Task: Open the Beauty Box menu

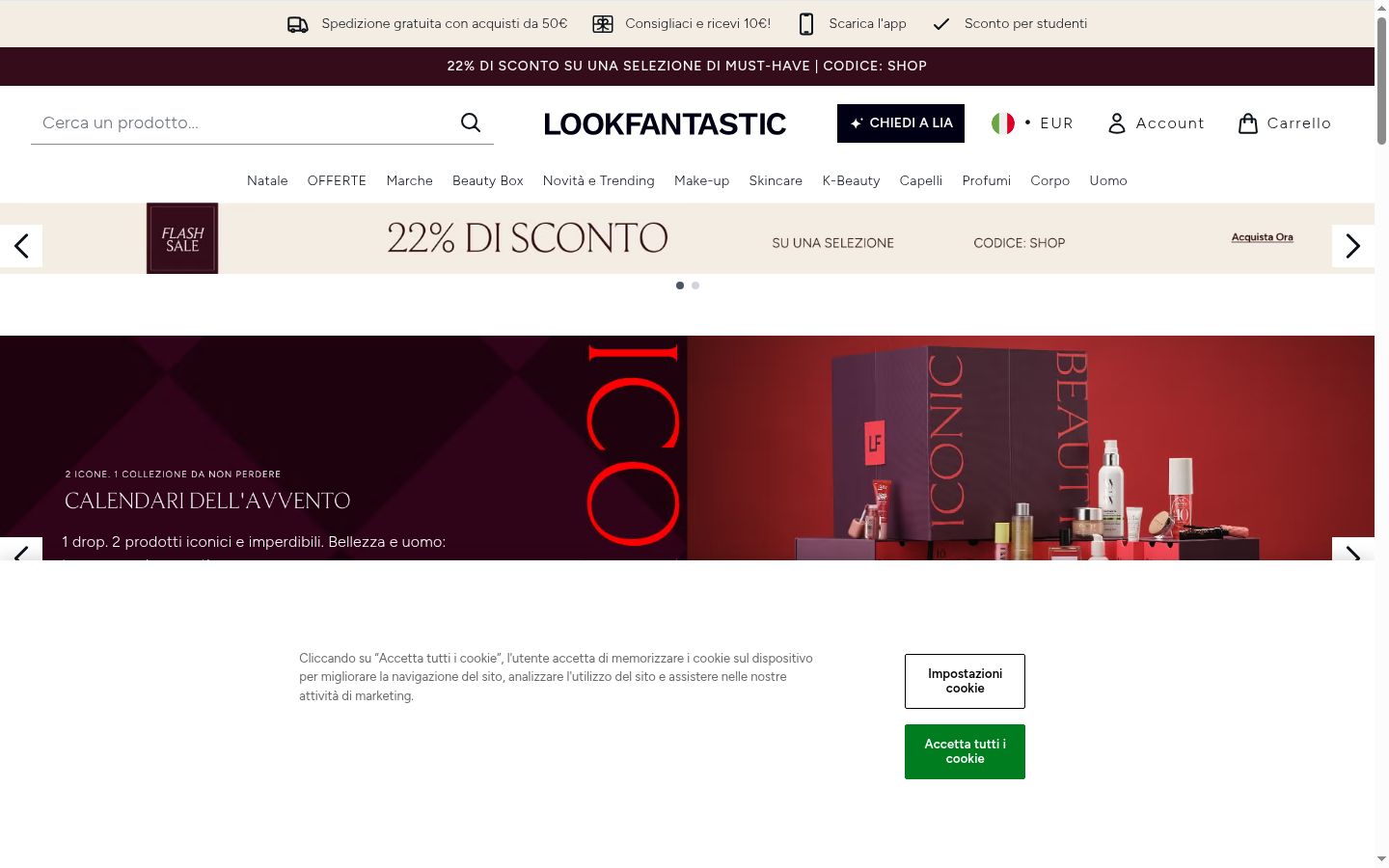Action: click(488, 180)
